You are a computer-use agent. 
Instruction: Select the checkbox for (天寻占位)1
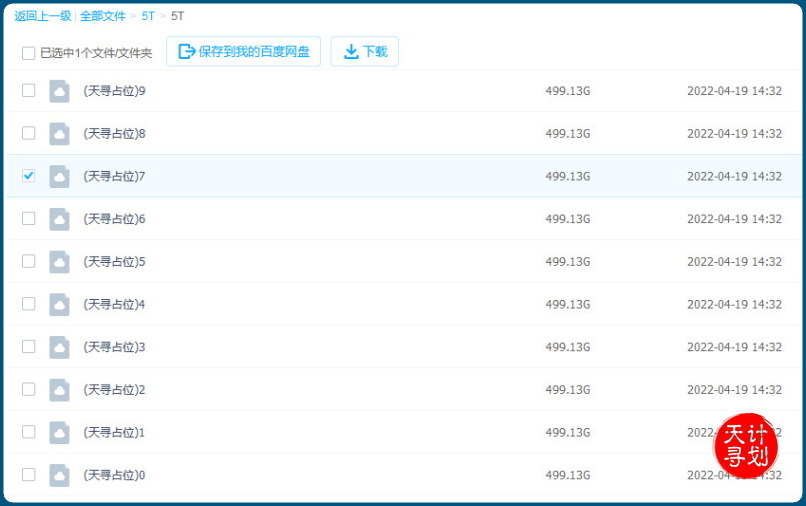29,432
